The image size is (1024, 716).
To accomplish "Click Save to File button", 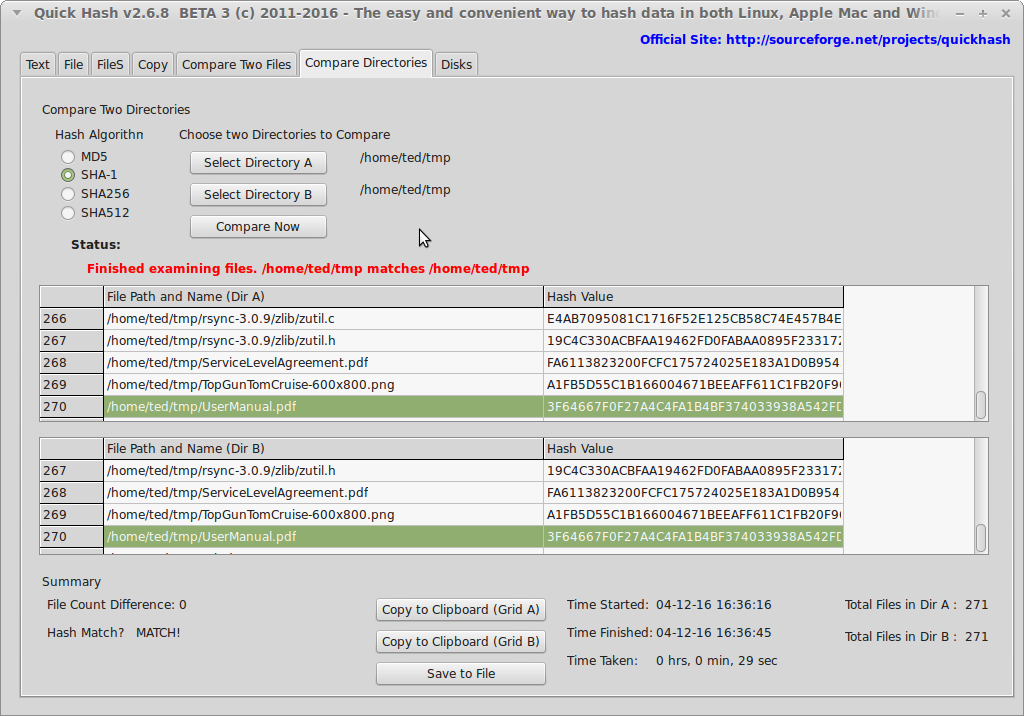I will tap(461, 674).
